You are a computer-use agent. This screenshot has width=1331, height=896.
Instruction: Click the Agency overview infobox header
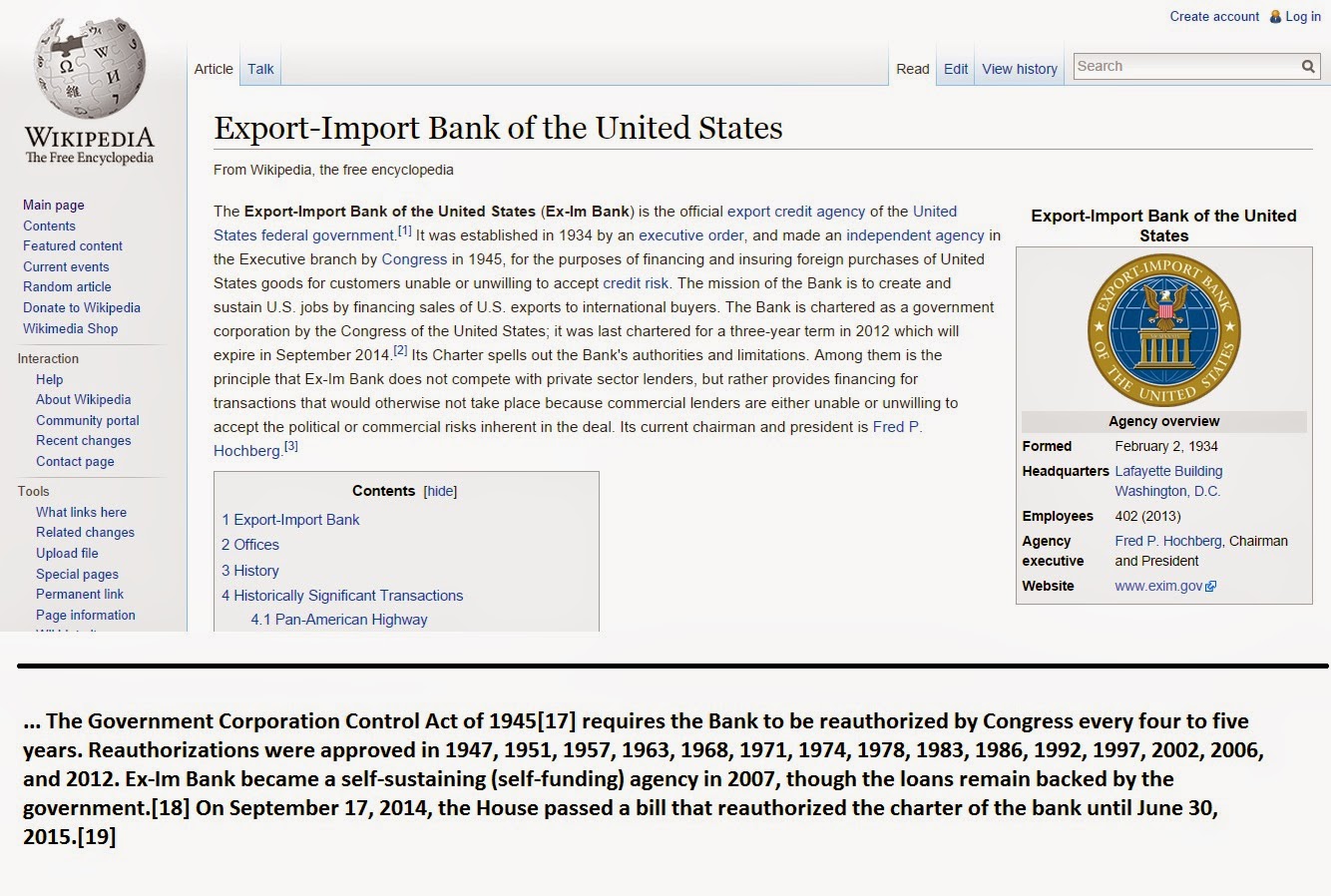[x=1163, y=421]
